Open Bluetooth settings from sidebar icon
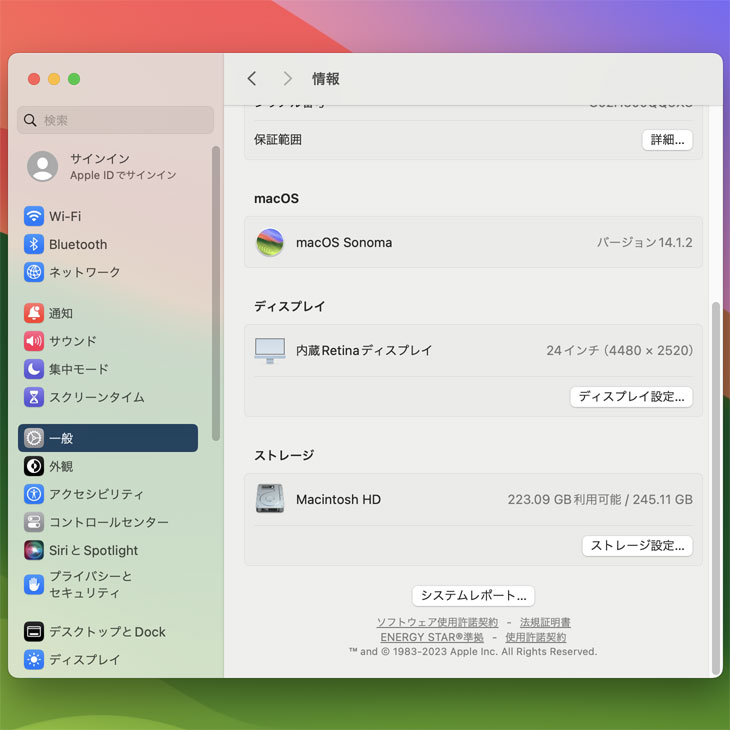 [x=34, y=244]
